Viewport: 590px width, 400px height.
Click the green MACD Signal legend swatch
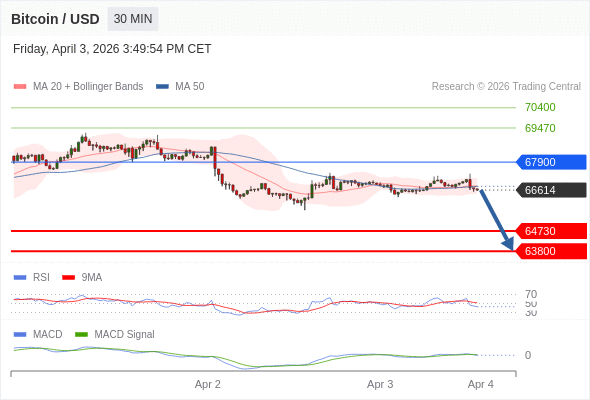click(x=81, y=335)
